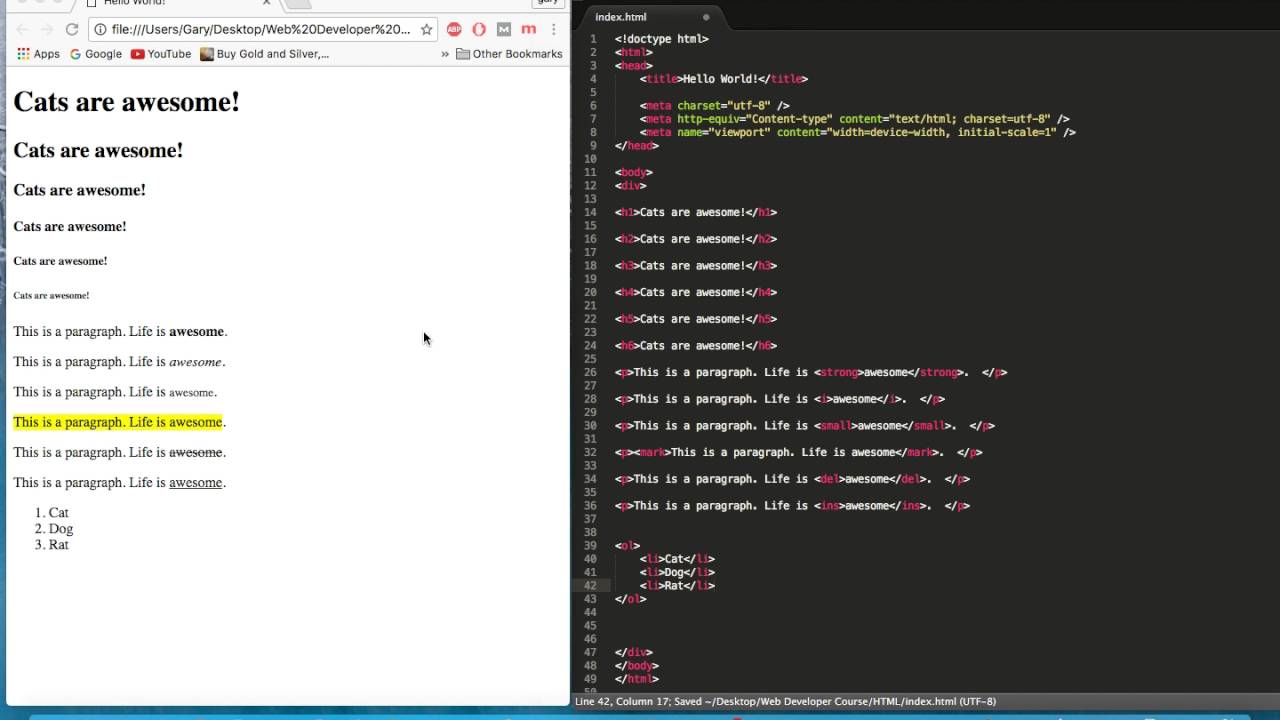The image size is (1280, 720).
Task: Open the Apps bookmark shortcut
Action: tap(38, 54)
